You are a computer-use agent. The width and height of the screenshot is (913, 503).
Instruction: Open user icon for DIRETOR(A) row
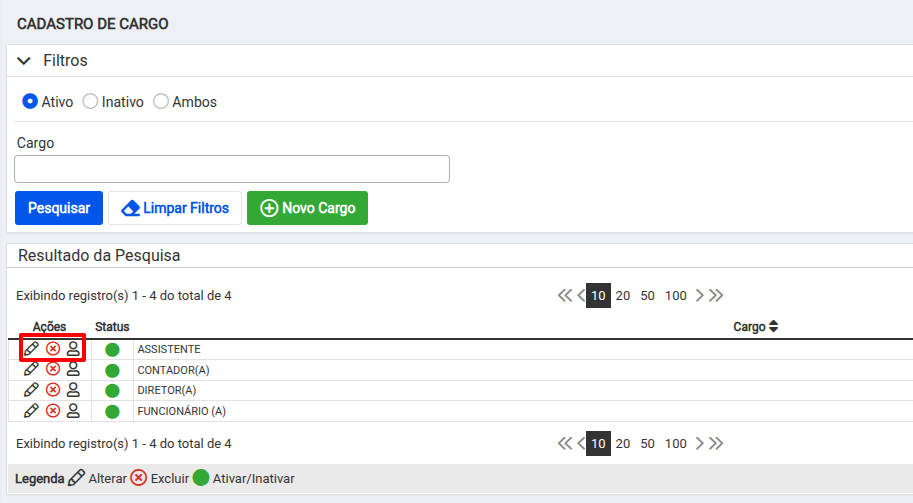[x=73, y=389]
